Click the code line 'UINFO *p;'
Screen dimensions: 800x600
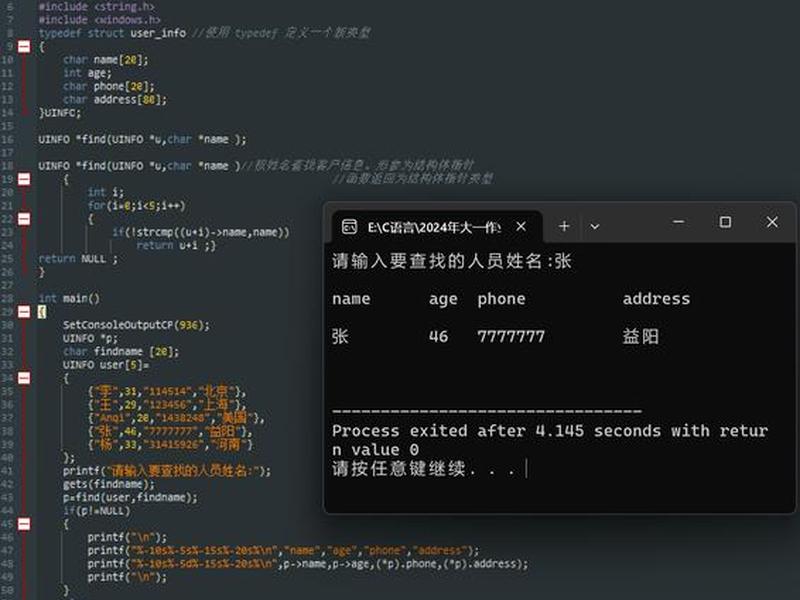(90, 338)
